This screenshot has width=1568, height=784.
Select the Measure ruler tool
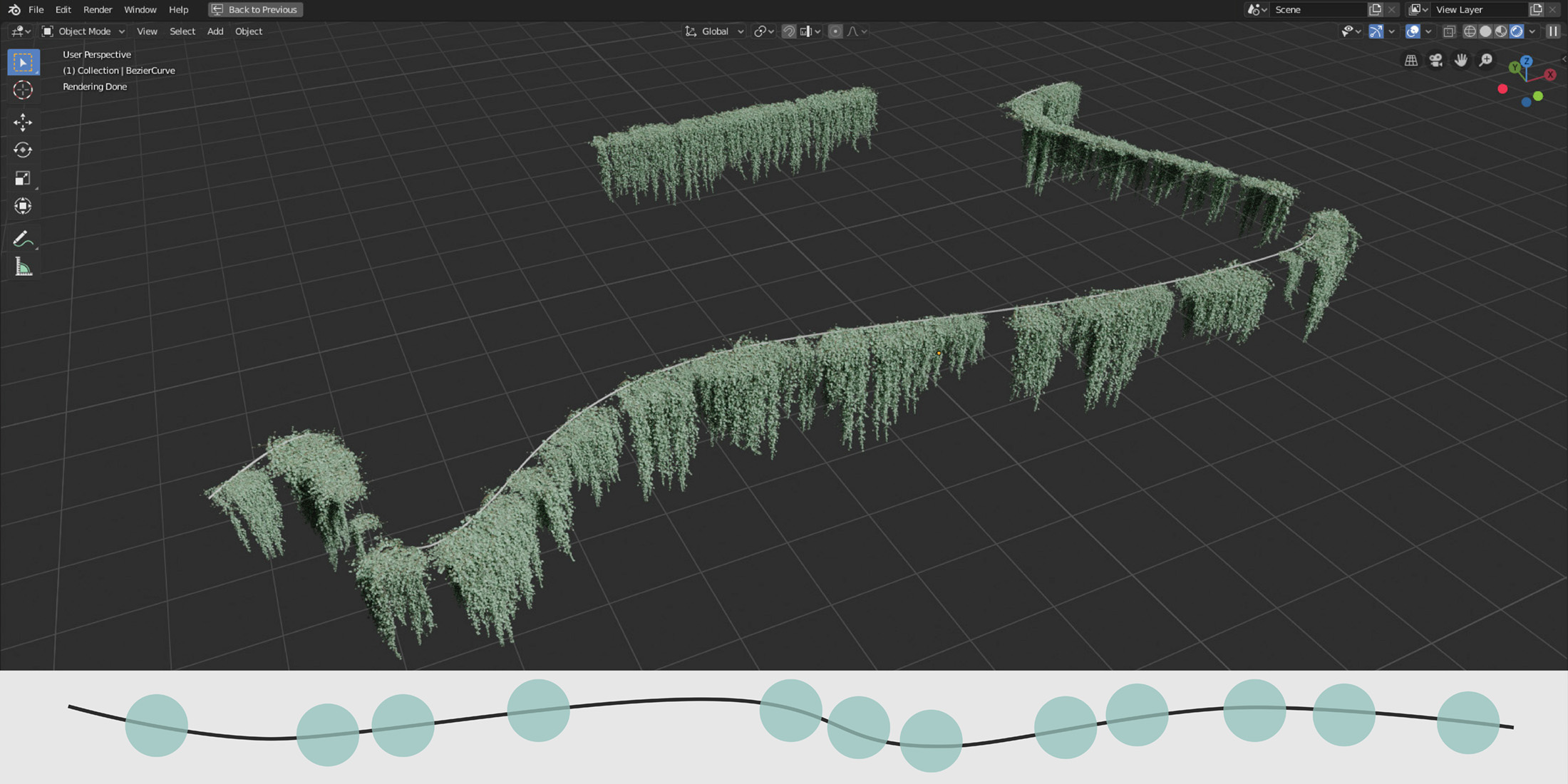click(23, 267)
